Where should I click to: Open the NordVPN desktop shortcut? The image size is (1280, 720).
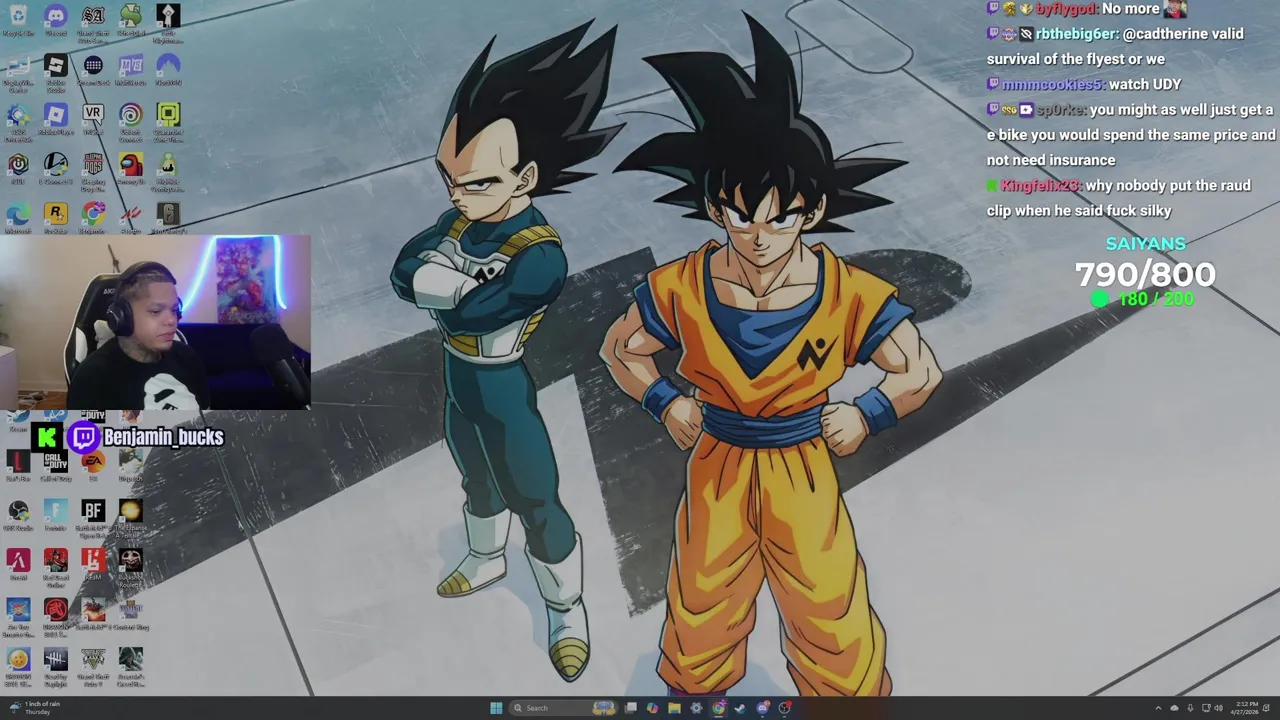168,70
